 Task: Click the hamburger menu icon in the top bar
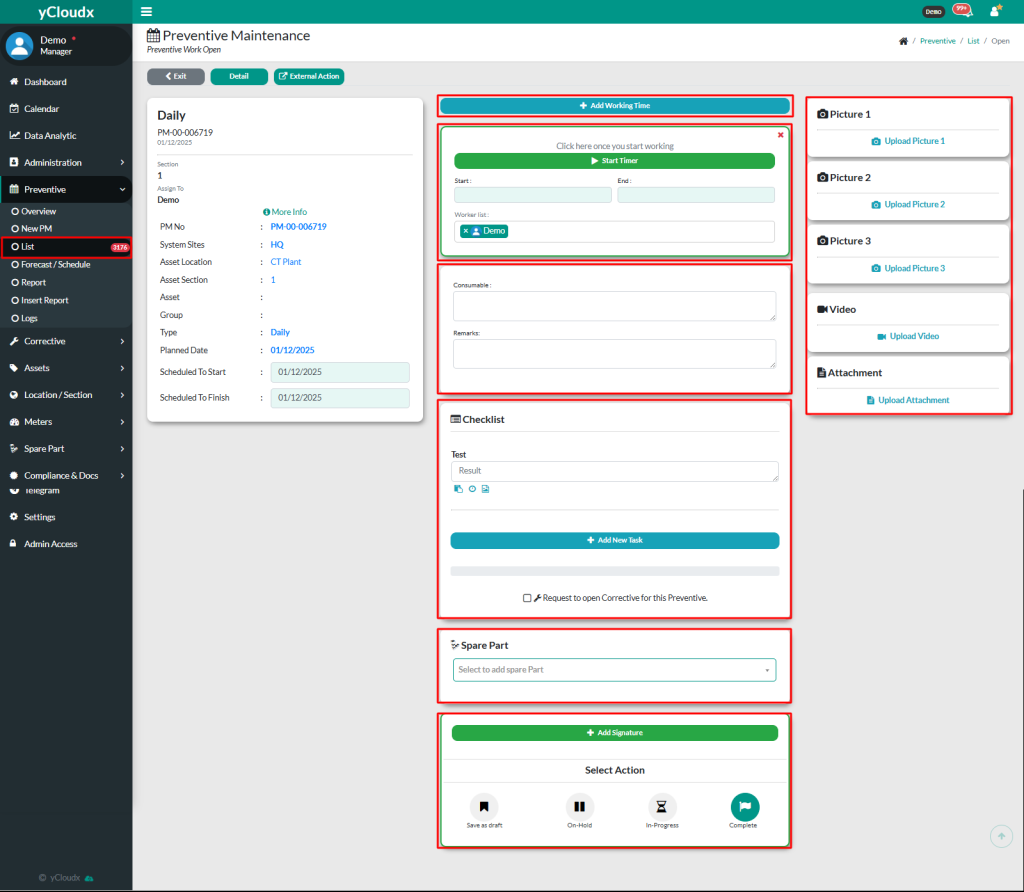(147, 12)
